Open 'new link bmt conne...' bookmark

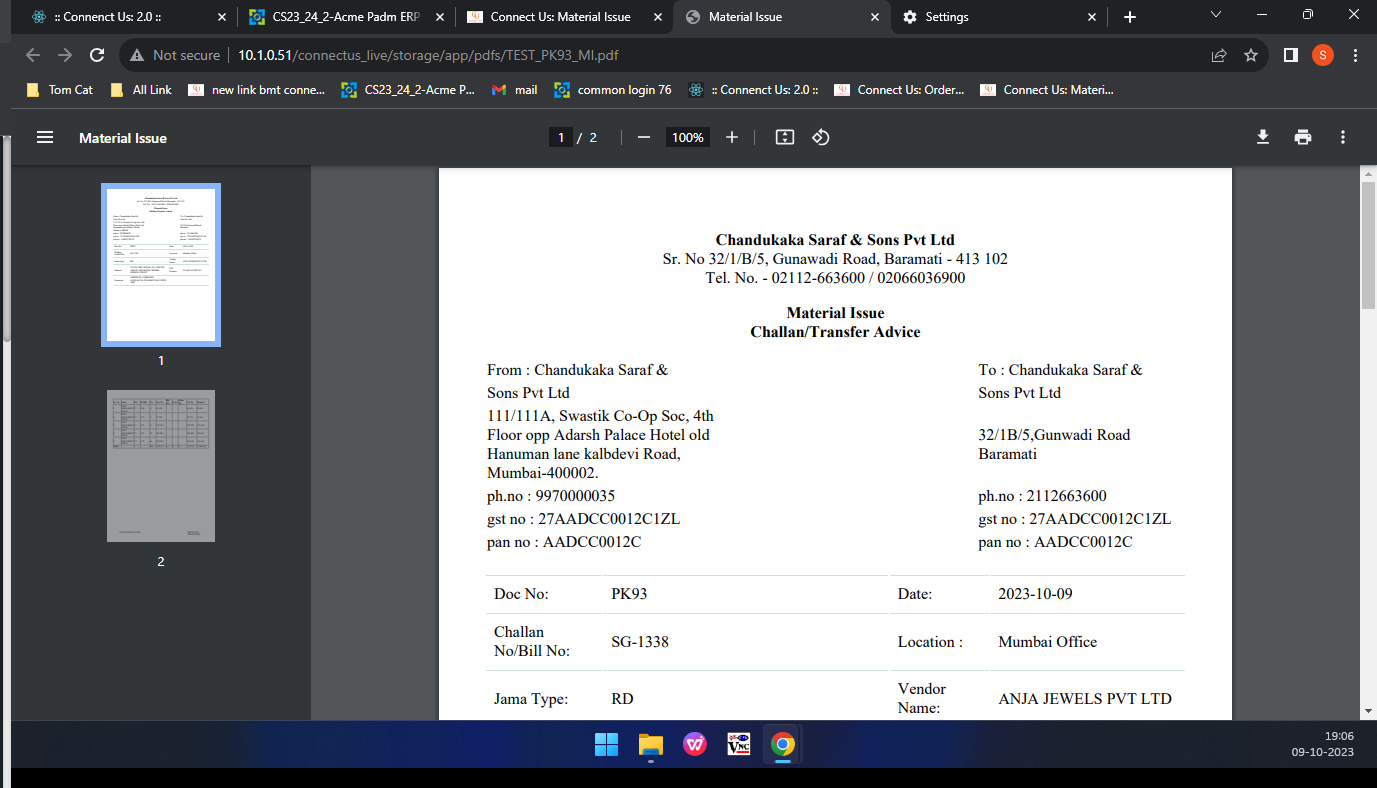pos(257,90)
